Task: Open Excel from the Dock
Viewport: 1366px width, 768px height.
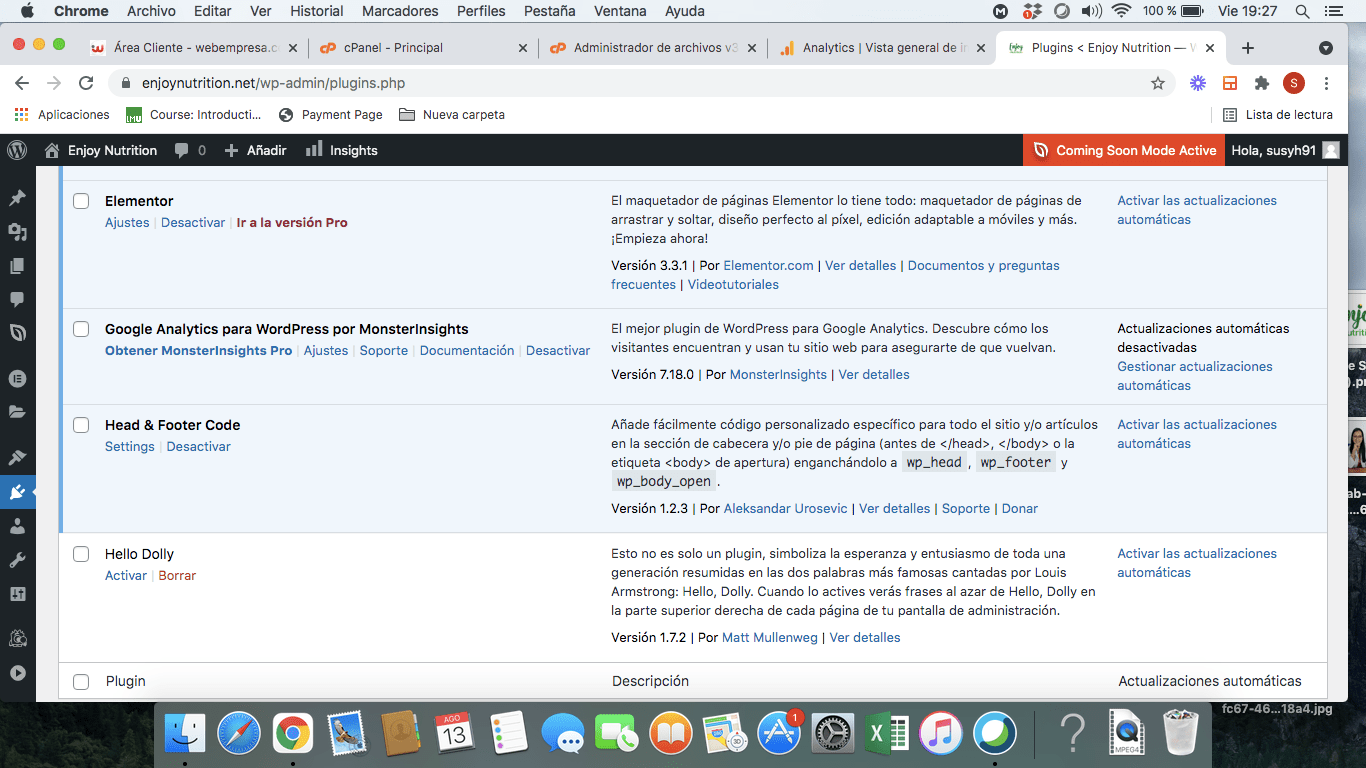Action: point(887,734)
